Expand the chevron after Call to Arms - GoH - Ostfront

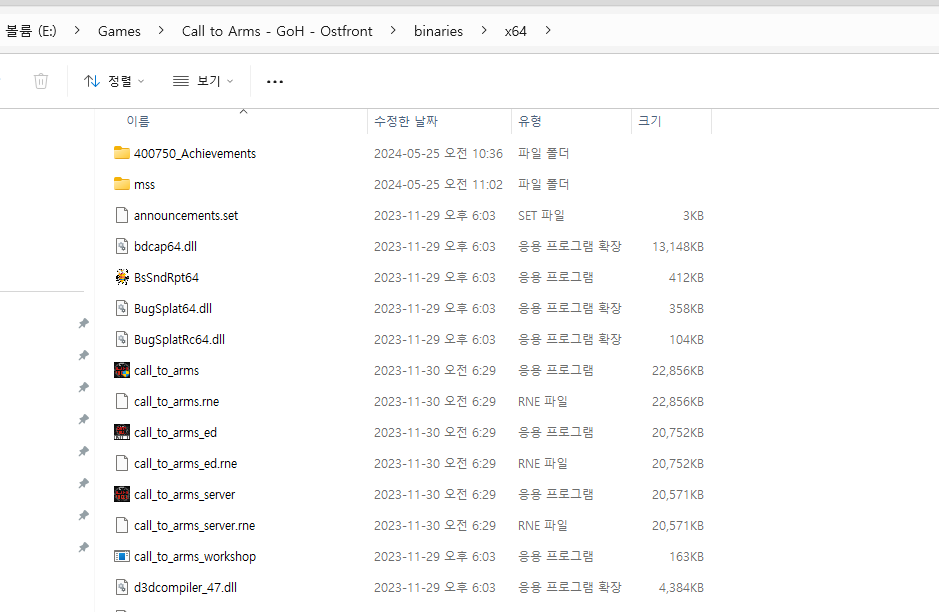point(393,30)
